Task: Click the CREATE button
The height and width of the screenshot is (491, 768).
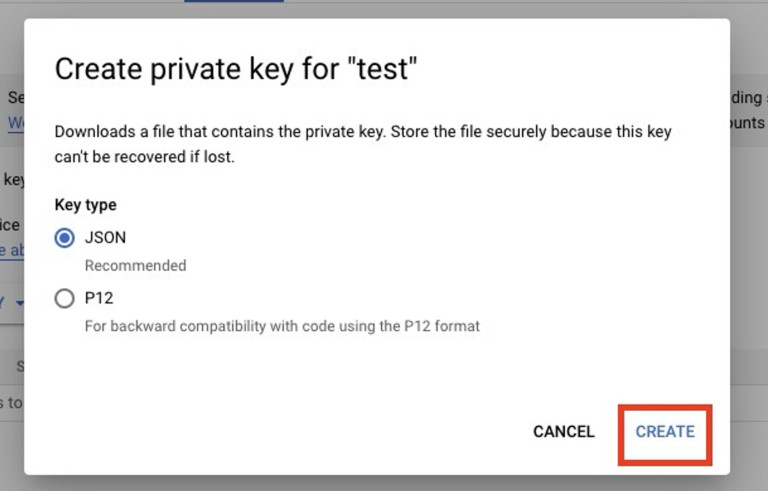Action: 665,432
